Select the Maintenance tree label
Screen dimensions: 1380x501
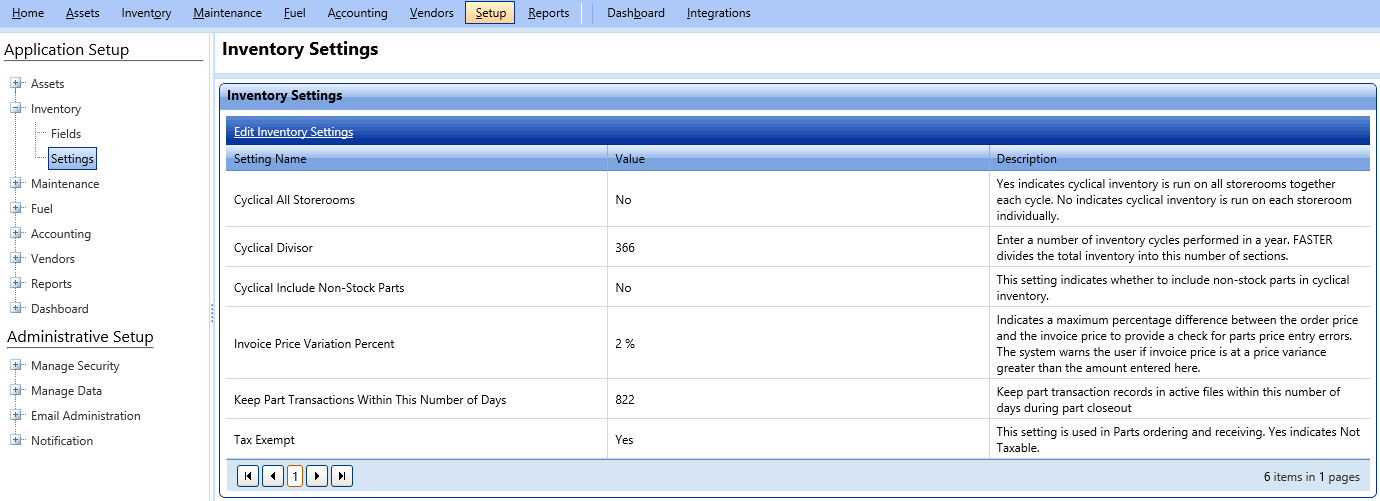(65, 184)
